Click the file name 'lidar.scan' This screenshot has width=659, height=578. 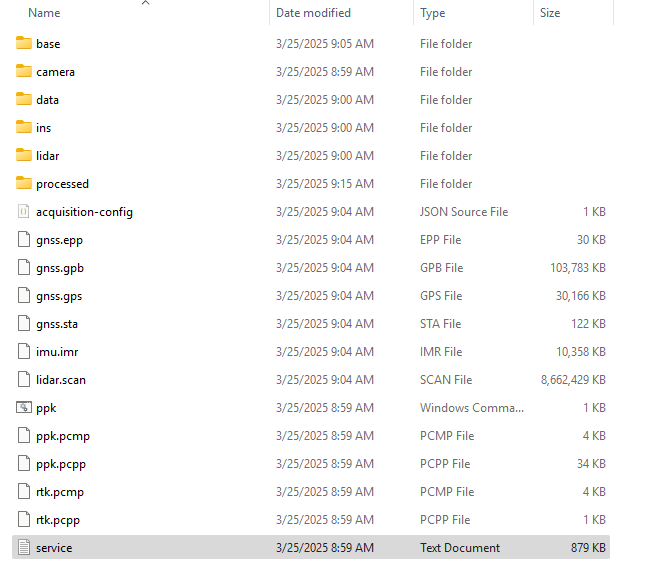61,380
